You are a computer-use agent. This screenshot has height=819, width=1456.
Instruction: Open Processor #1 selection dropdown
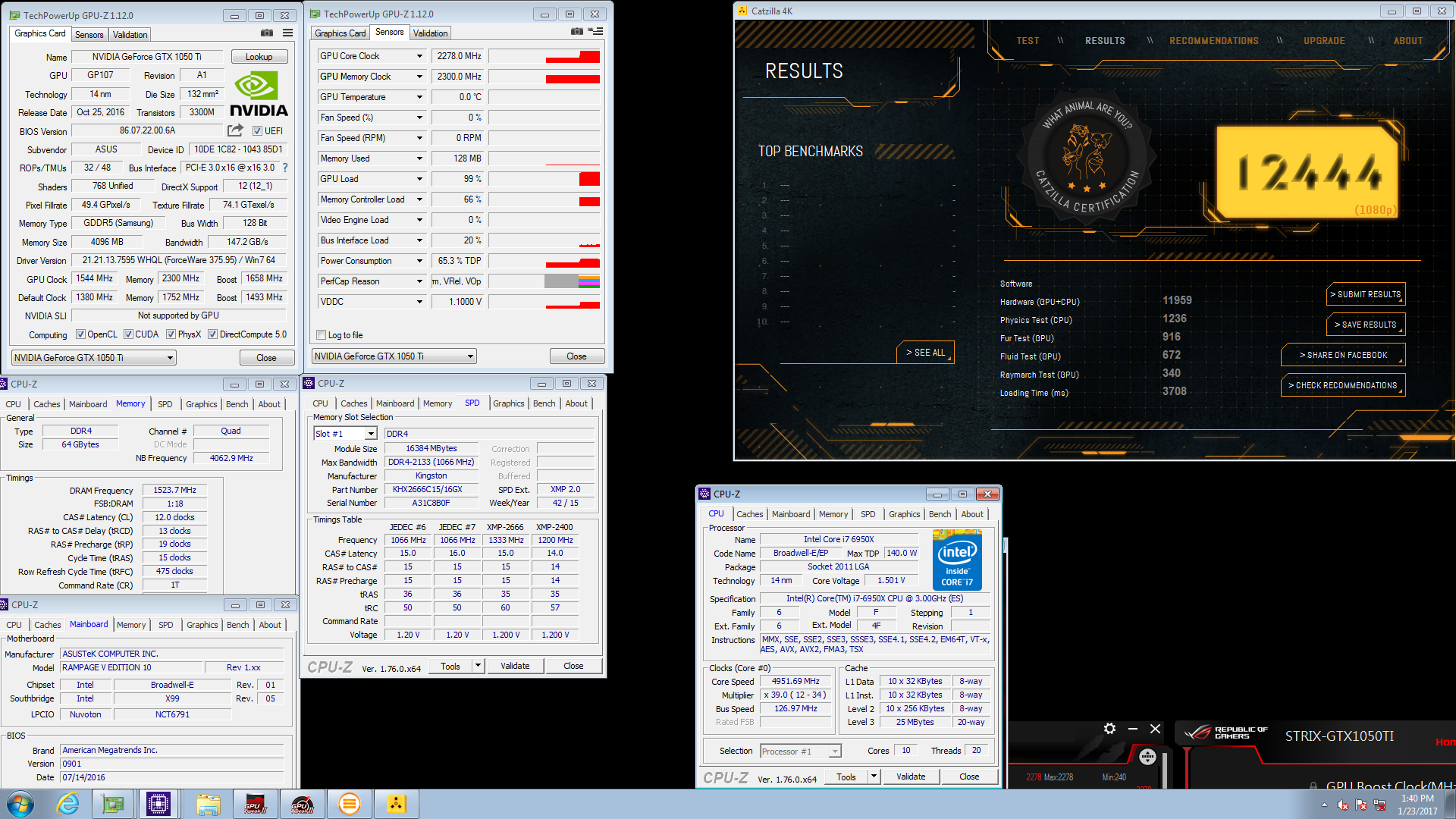point(801,752)
